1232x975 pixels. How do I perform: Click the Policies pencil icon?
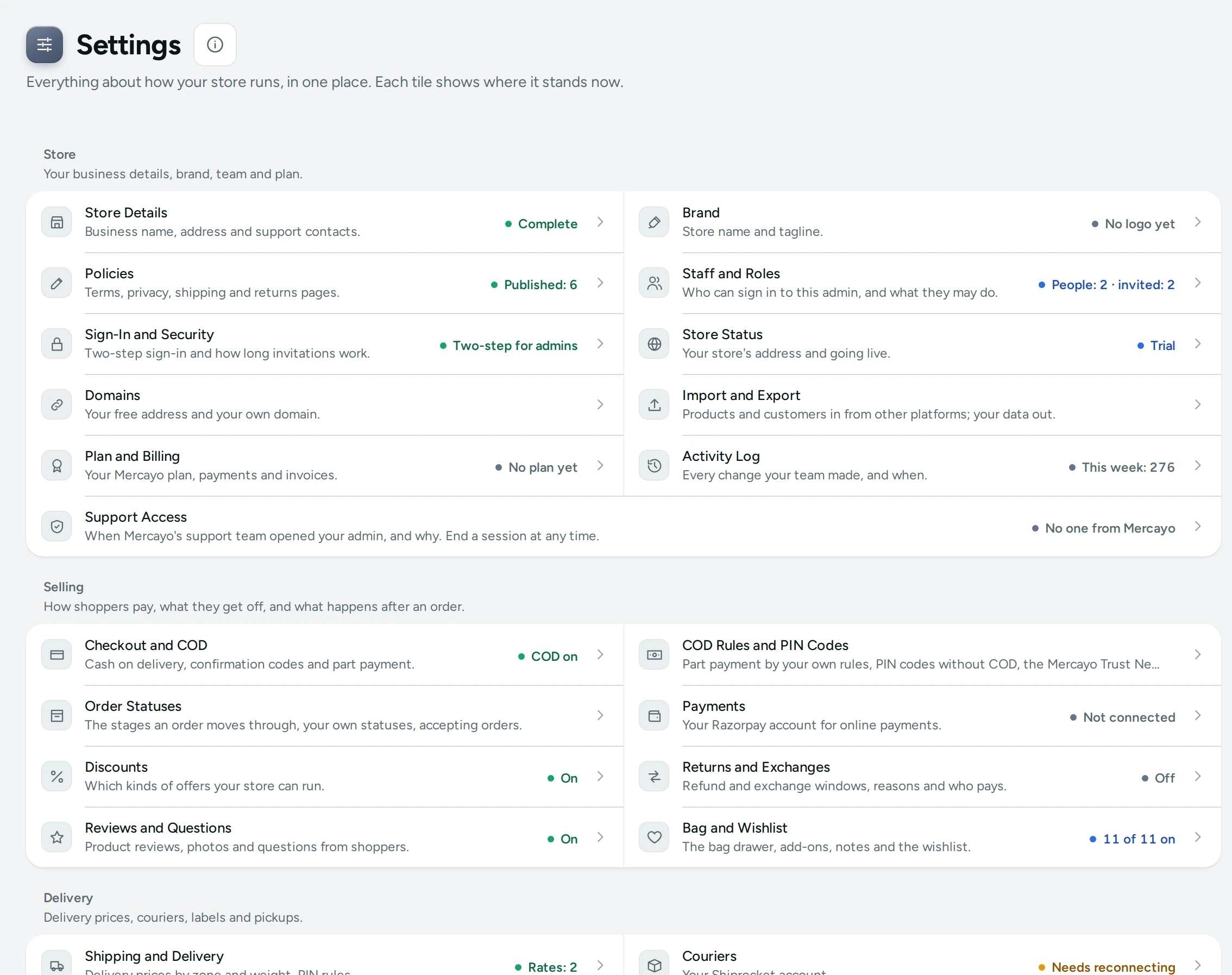click(x=56, y=283)
